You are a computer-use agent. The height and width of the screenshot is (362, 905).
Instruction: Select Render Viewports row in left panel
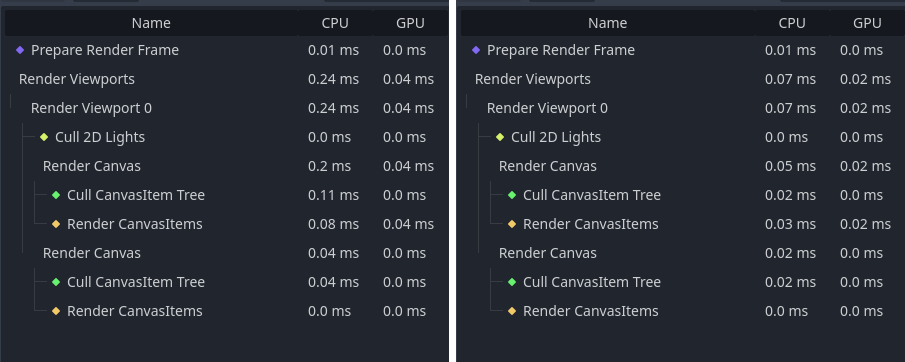[x=226, y=79]
